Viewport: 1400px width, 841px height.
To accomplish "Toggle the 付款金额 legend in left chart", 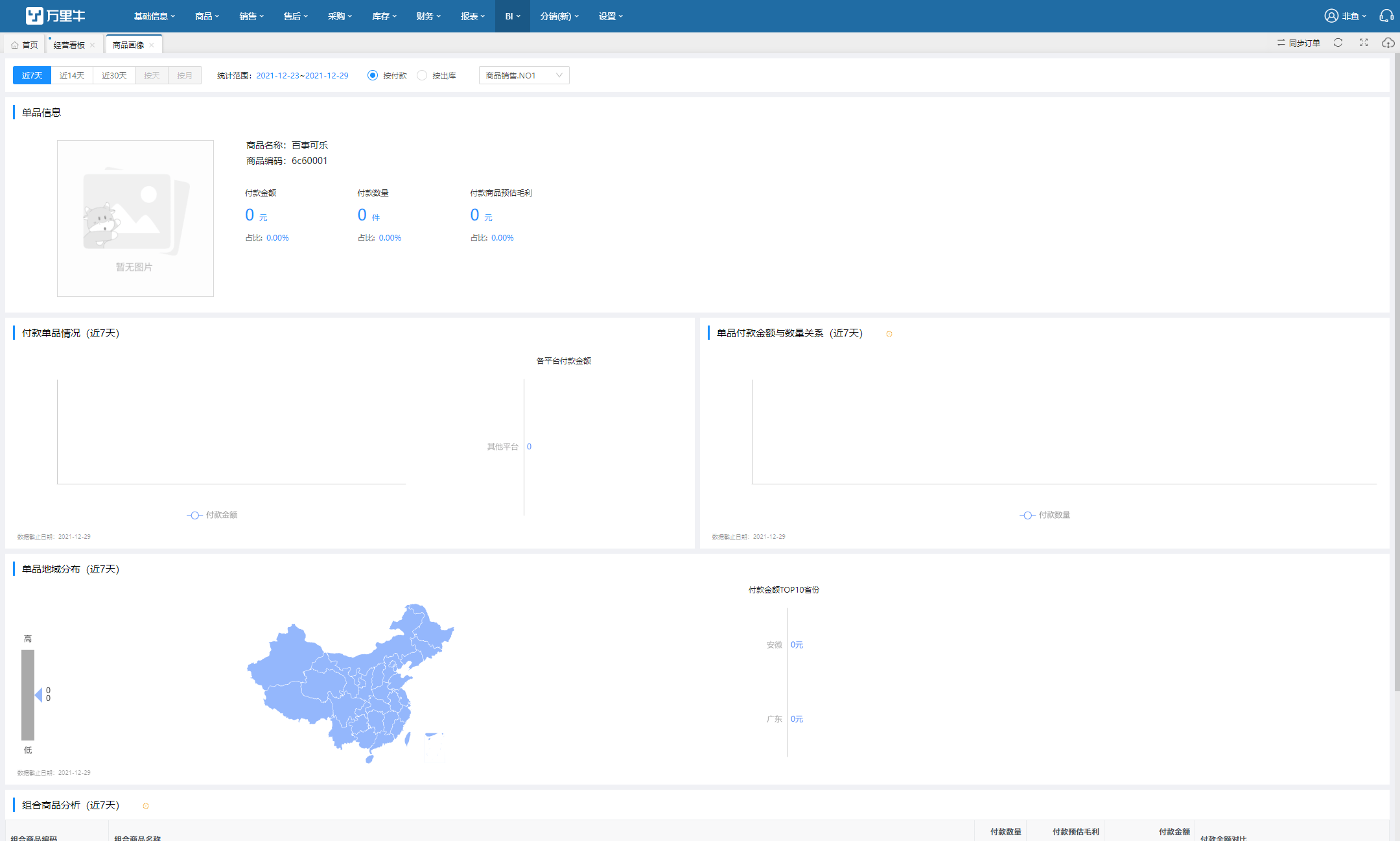I will click(213, 515).
